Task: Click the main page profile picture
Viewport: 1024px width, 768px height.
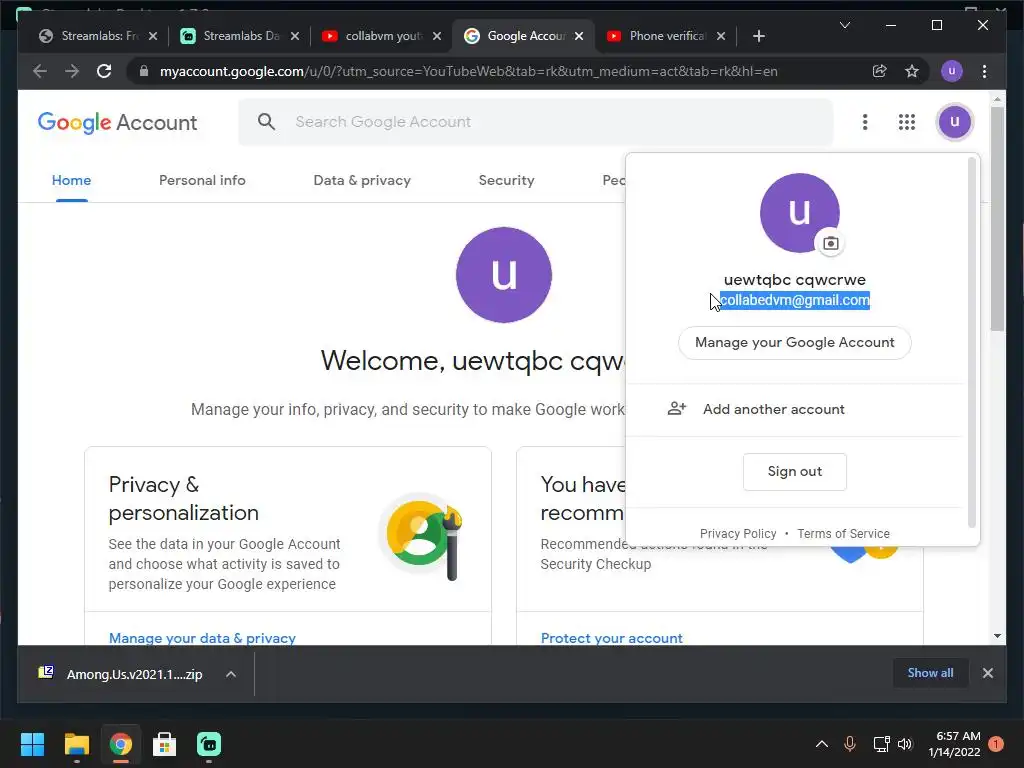Action: coord(504,275)
